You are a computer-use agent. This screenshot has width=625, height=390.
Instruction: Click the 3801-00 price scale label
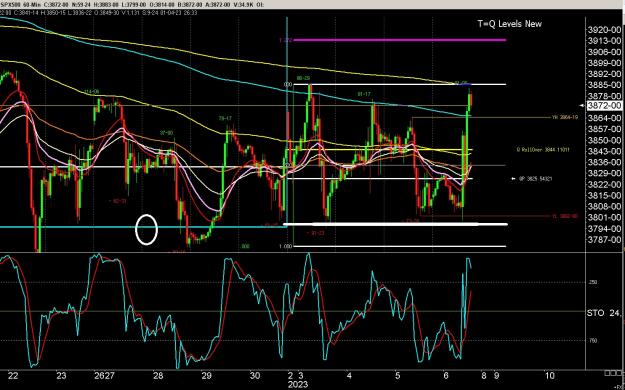604,217
